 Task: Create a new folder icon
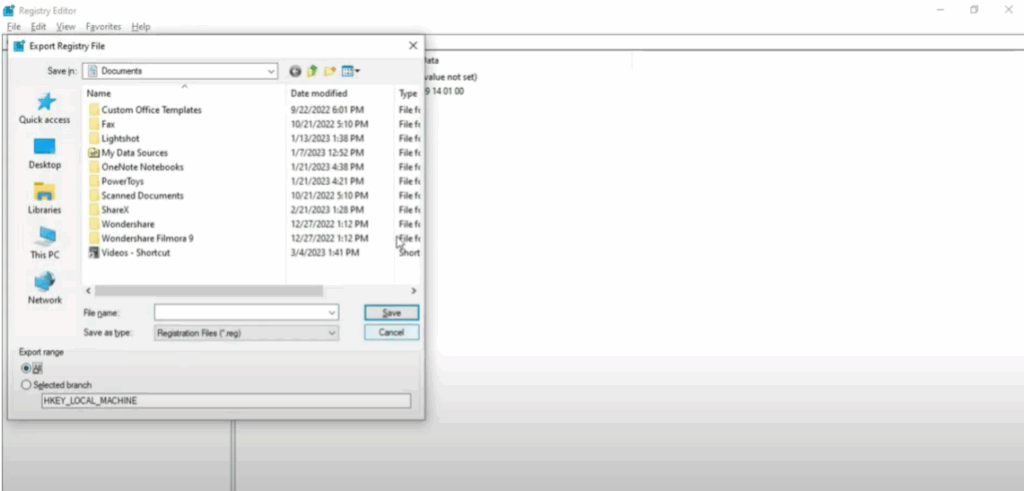tap(330, 71)
